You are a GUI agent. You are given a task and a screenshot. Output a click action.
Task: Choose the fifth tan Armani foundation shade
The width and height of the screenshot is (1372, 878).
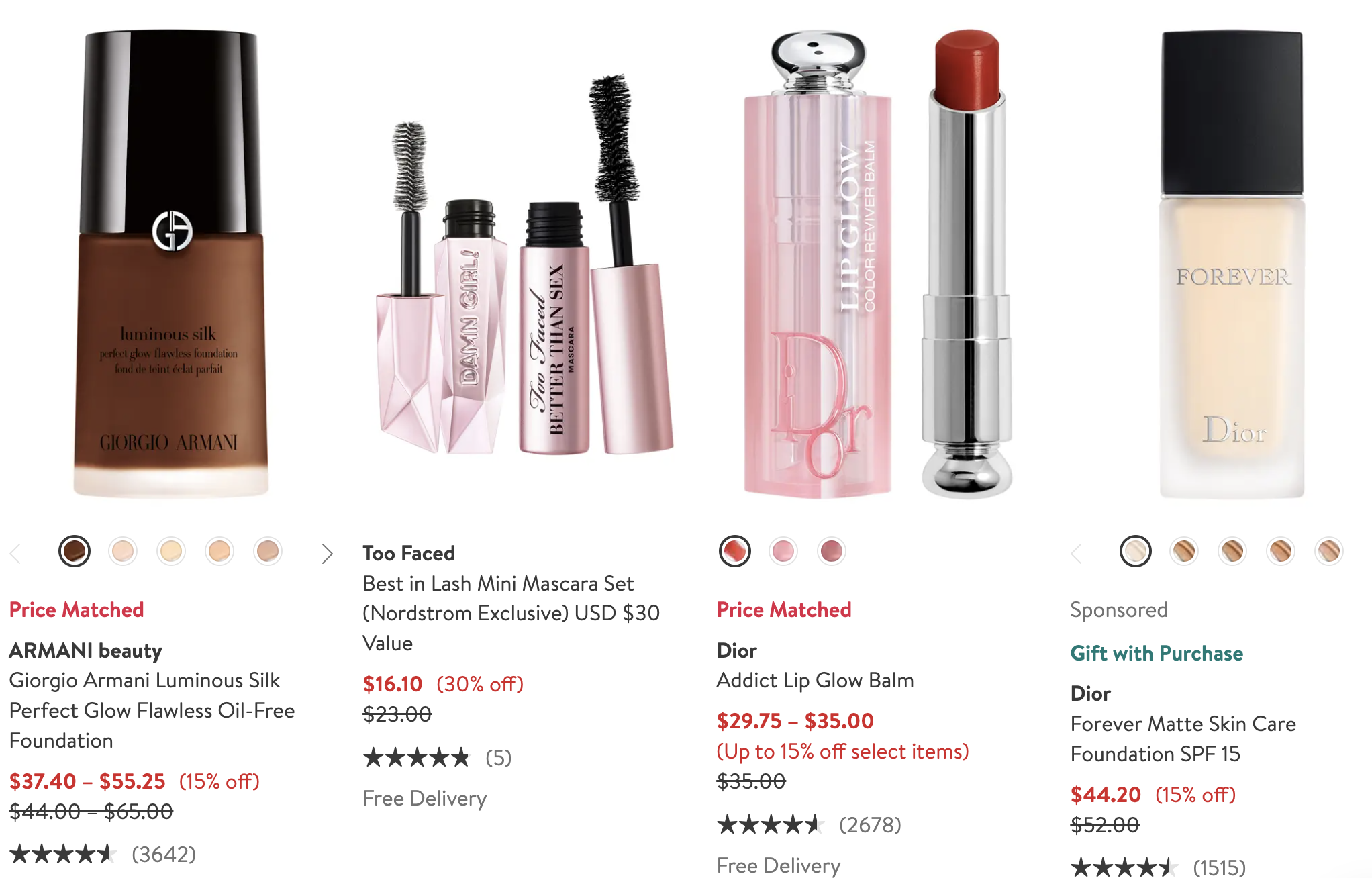[268, 552]
